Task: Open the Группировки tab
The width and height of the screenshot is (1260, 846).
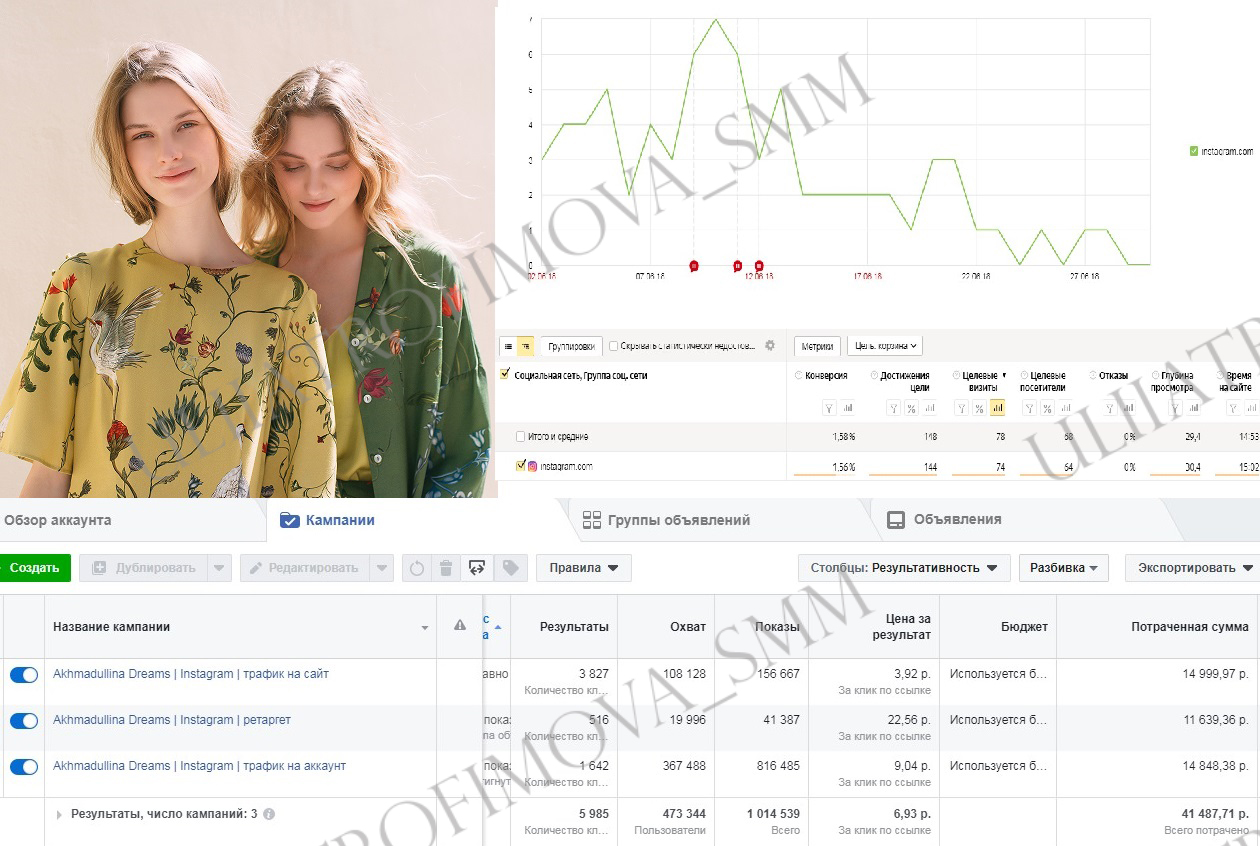Action: tap(571, 346)
